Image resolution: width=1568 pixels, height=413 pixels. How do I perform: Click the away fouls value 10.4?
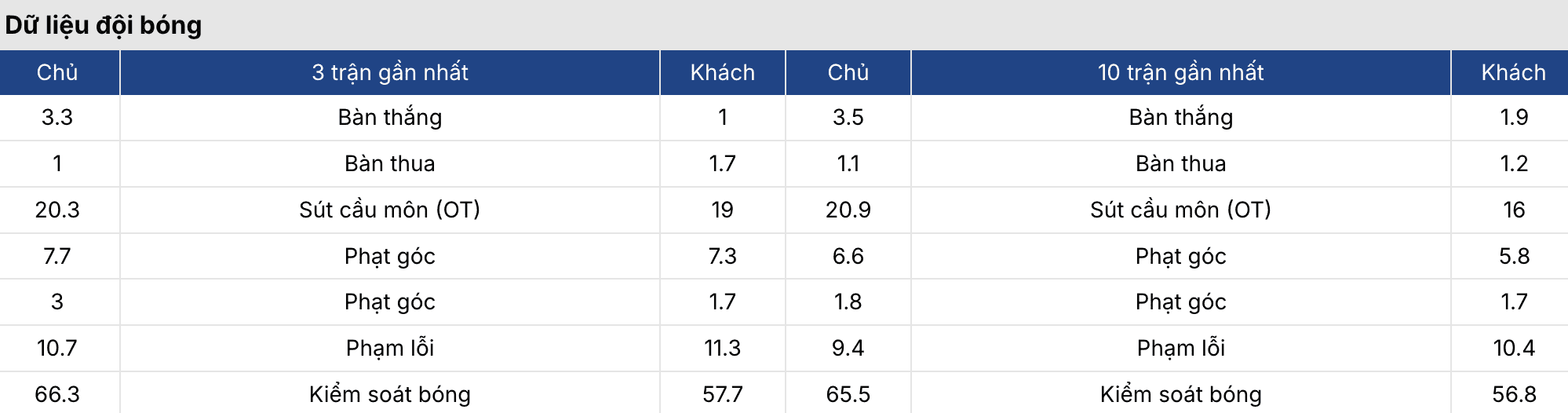click(1513, 348)
